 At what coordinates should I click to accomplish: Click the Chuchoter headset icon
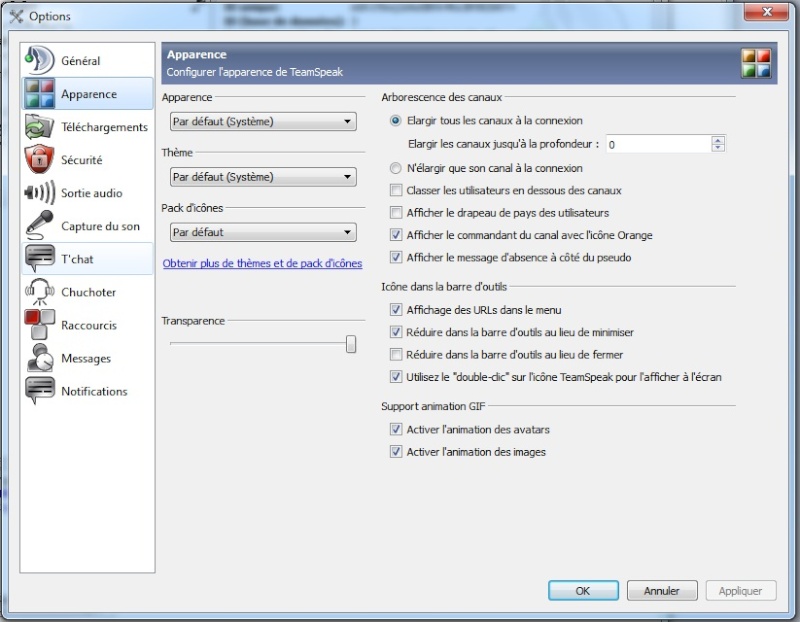[39, 292]
